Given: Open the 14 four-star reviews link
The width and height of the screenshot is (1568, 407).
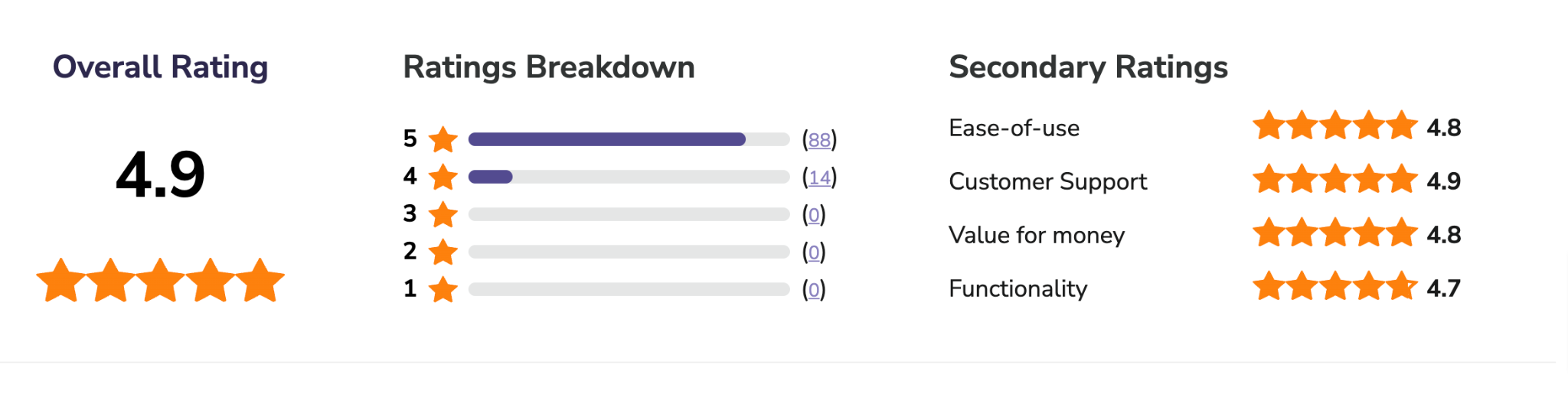Looking at the screenshot, I should coord(819,177).
